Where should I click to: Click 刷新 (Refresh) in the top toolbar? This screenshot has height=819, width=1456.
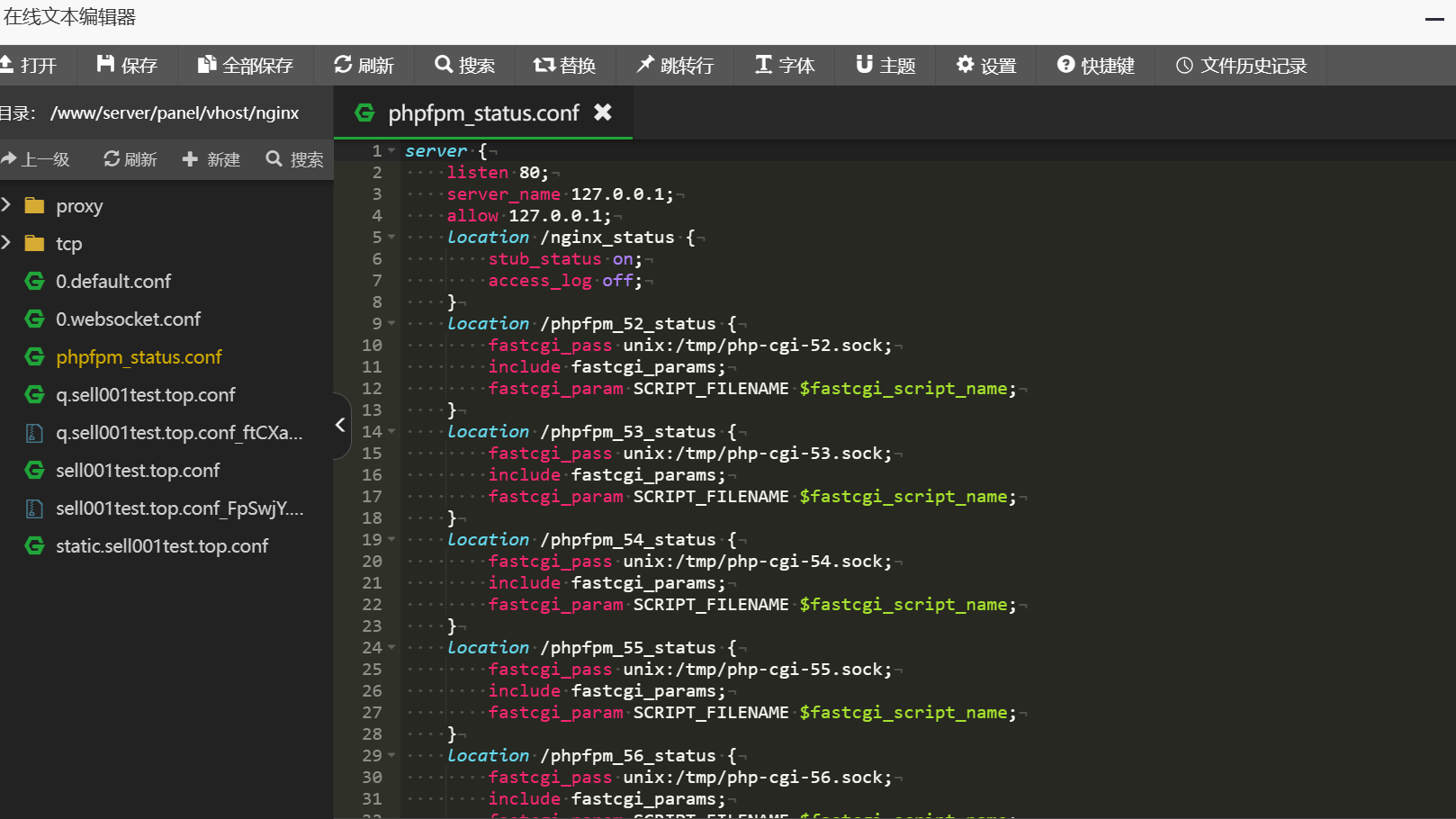click(364, 66)
